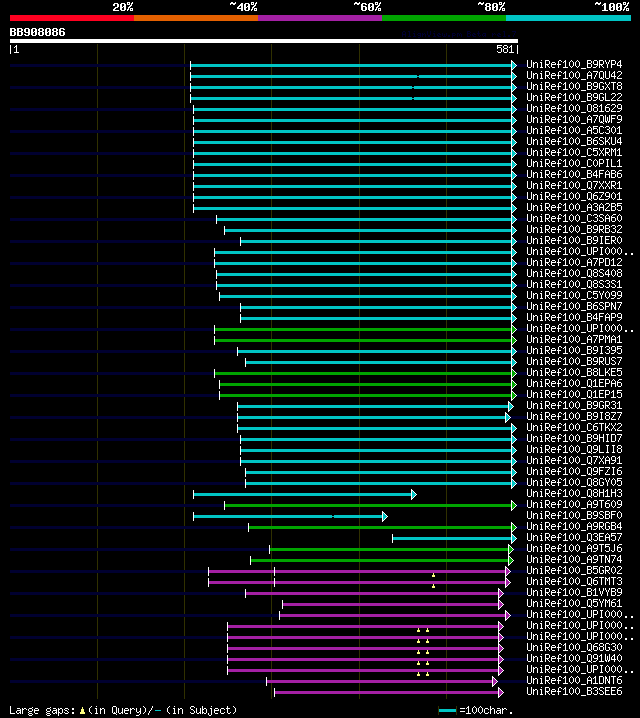This screenshot has width=640, height=718.
Task: Select hit label UniRef100_B1VYB9
Action: pos(574,592)
